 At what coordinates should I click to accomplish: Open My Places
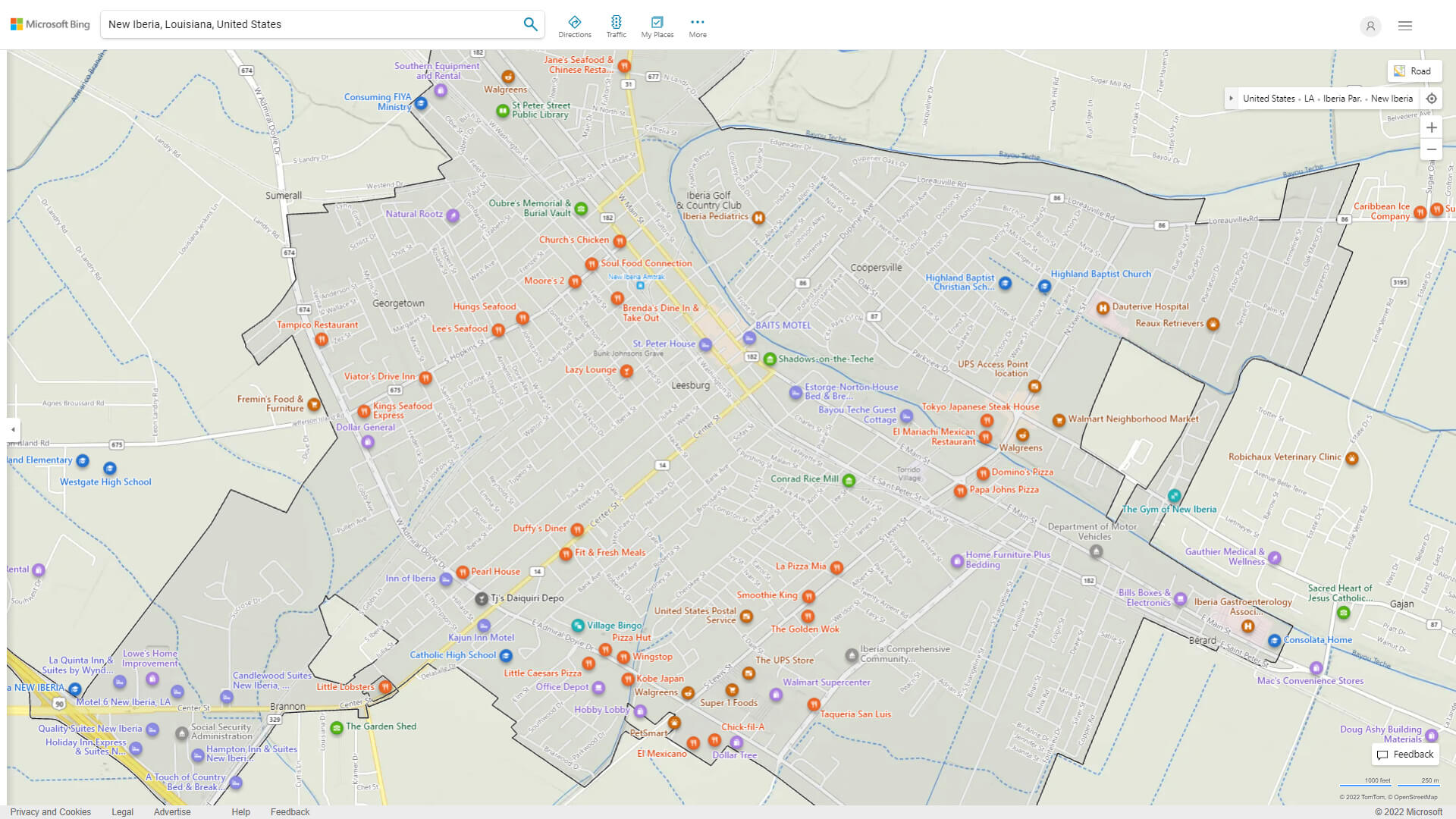click(657, 27)
